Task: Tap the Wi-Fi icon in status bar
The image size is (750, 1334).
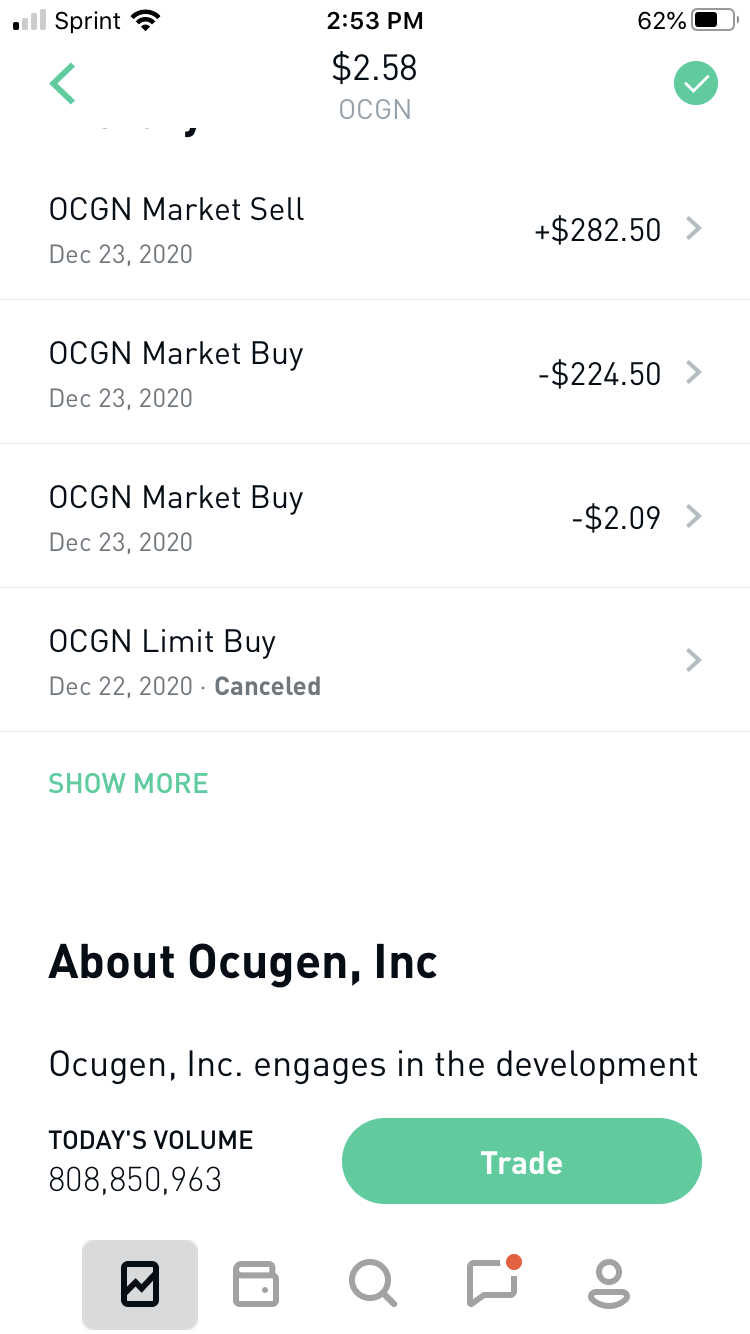Action: [x=147, y=21]
